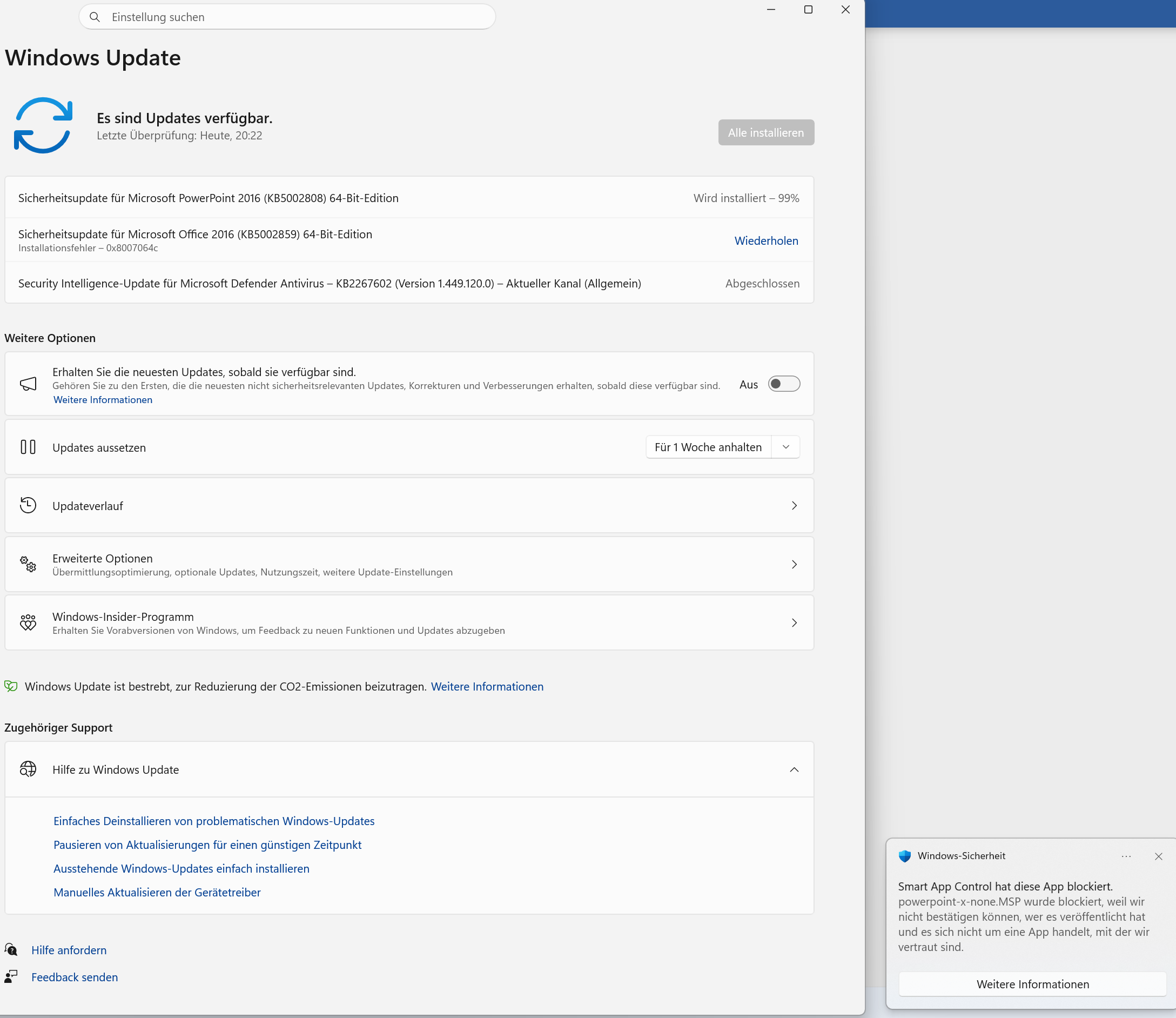Click the Einstellung suchen search field
This screenshot has width=1176, height=1018.
[x=295, y=17]
